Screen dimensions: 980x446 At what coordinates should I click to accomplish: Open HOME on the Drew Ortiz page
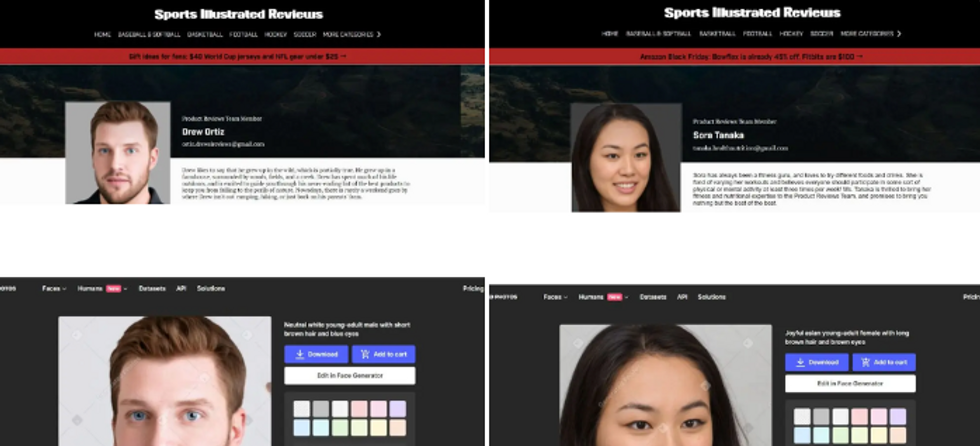(102, 34)
